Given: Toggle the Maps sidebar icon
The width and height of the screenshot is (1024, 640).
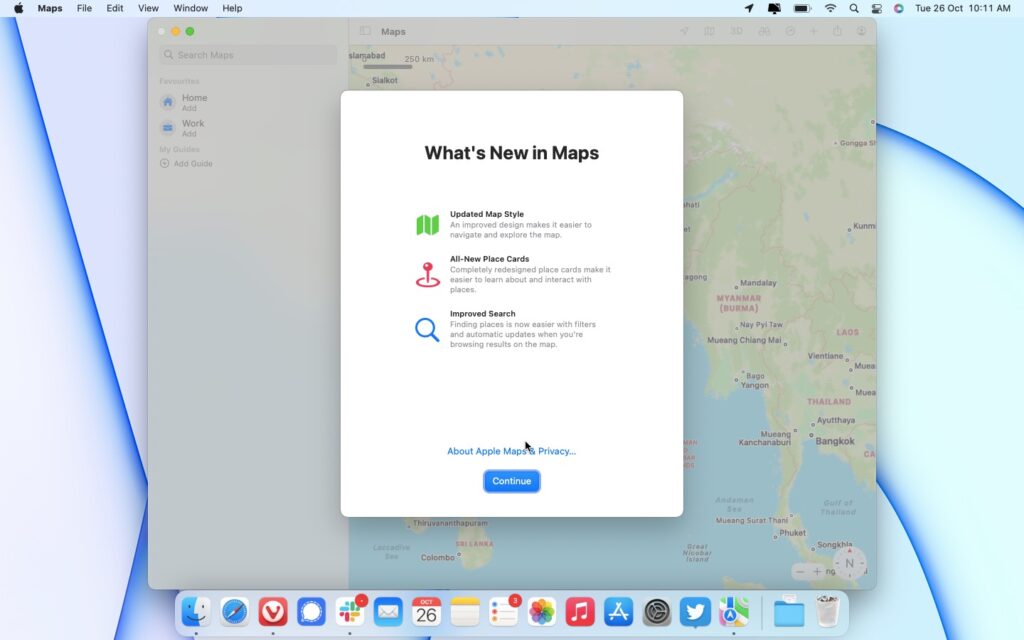Looking at the screenshot, I should (x=365, y=31).
